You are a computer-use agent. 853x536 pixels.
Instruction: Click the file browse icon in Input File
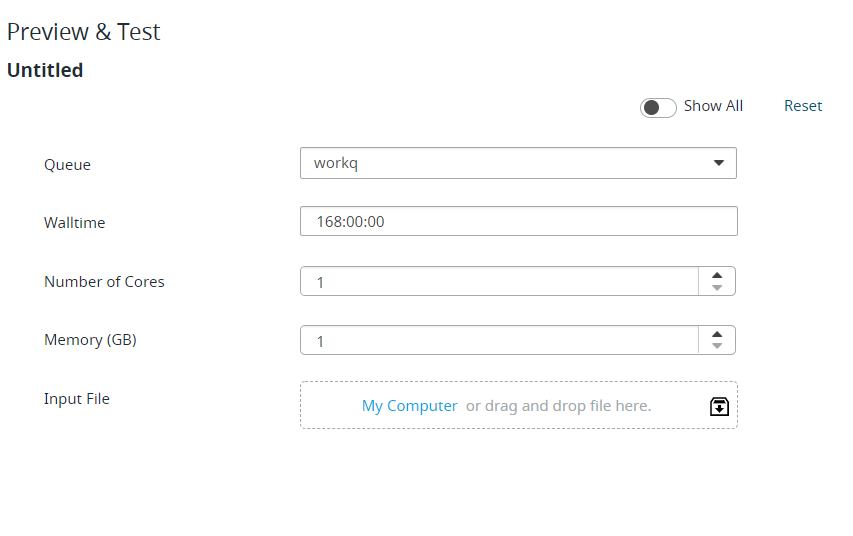[719, 406]
